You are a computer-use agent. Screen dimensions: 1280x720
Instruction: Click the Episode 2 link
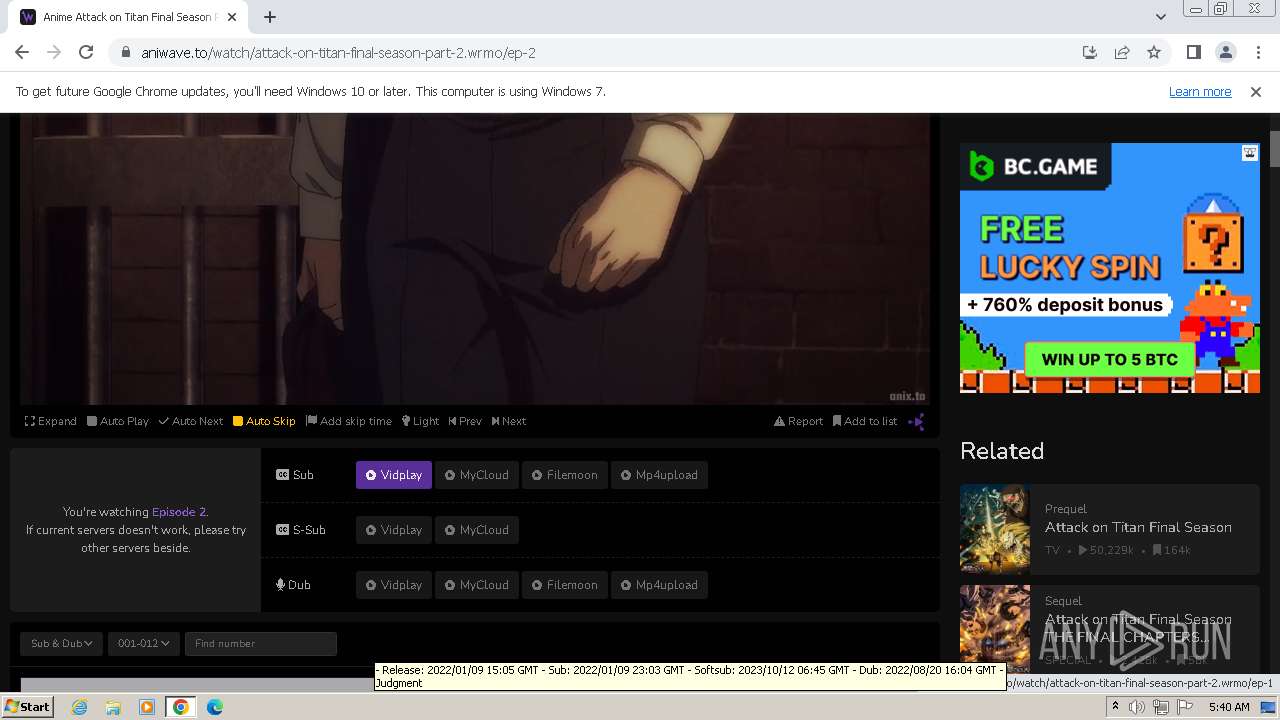pos(178,512)
